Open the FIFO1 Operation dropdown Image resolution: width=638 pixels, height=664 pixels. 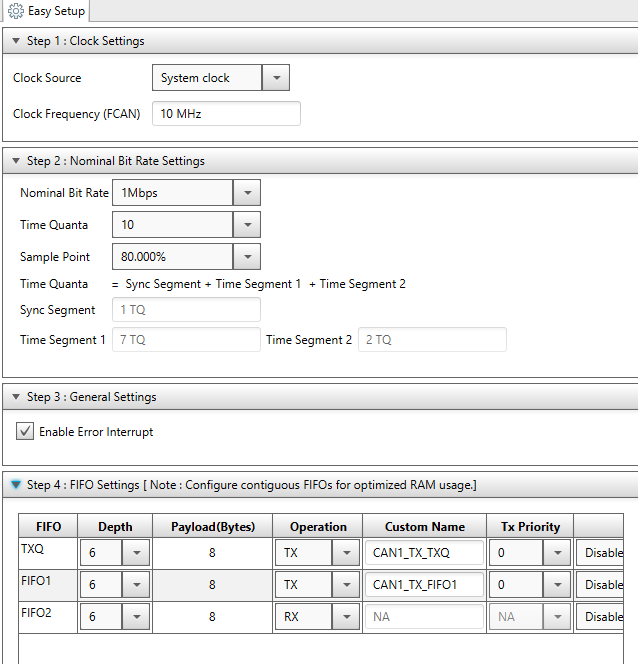coord(346,585)
